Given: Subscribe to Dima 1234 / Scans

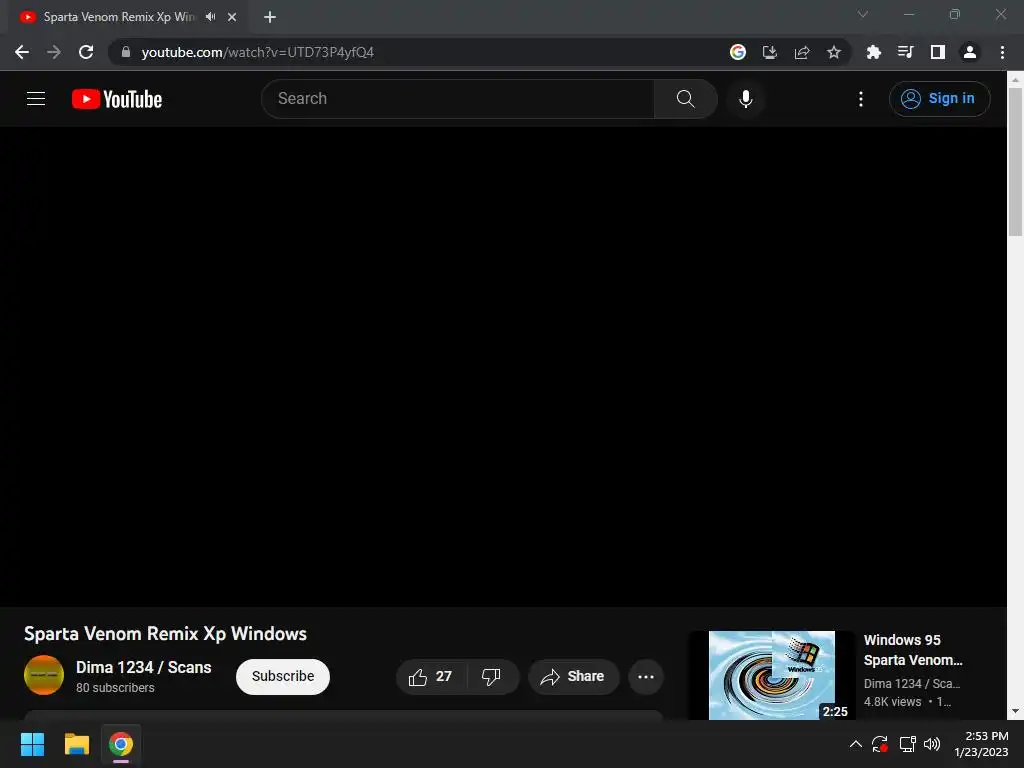Looking at the screenshot, I should [283, 677].
